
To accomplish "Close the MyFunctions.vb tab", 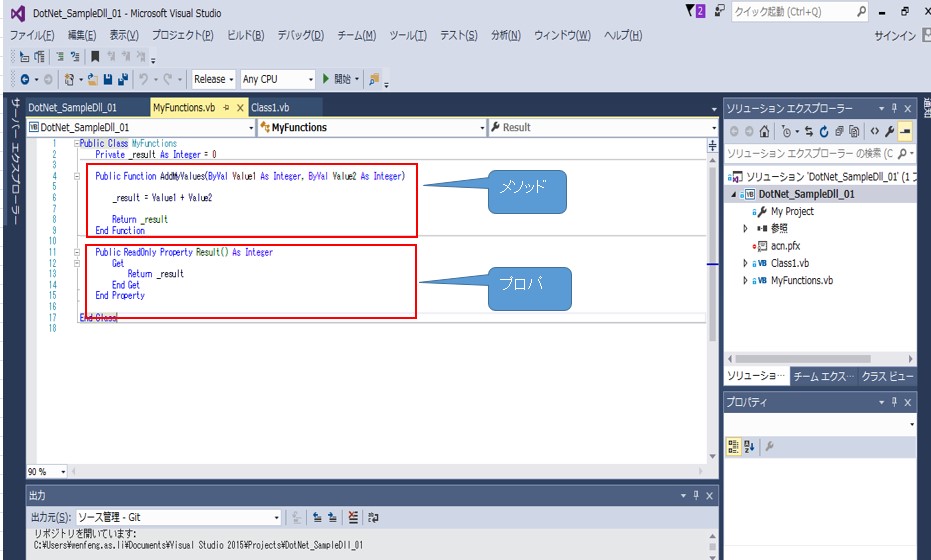I will pyautogui.click(x=240, y=107).
